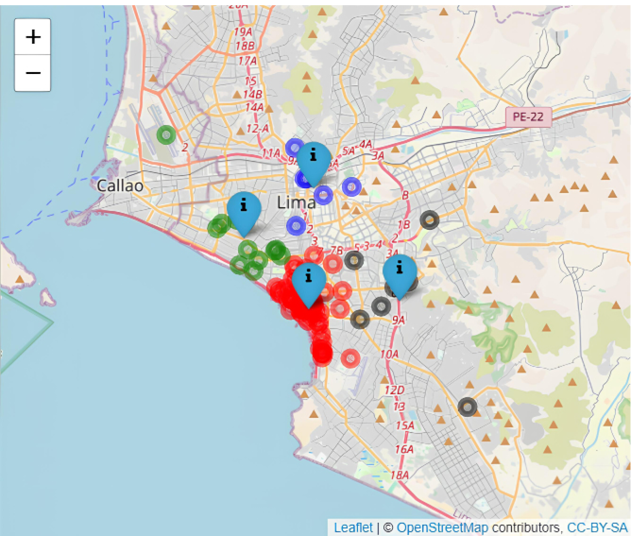Open the info marker over the red cluster
This screenshot has width=634, height=540.
click(309, 281)
